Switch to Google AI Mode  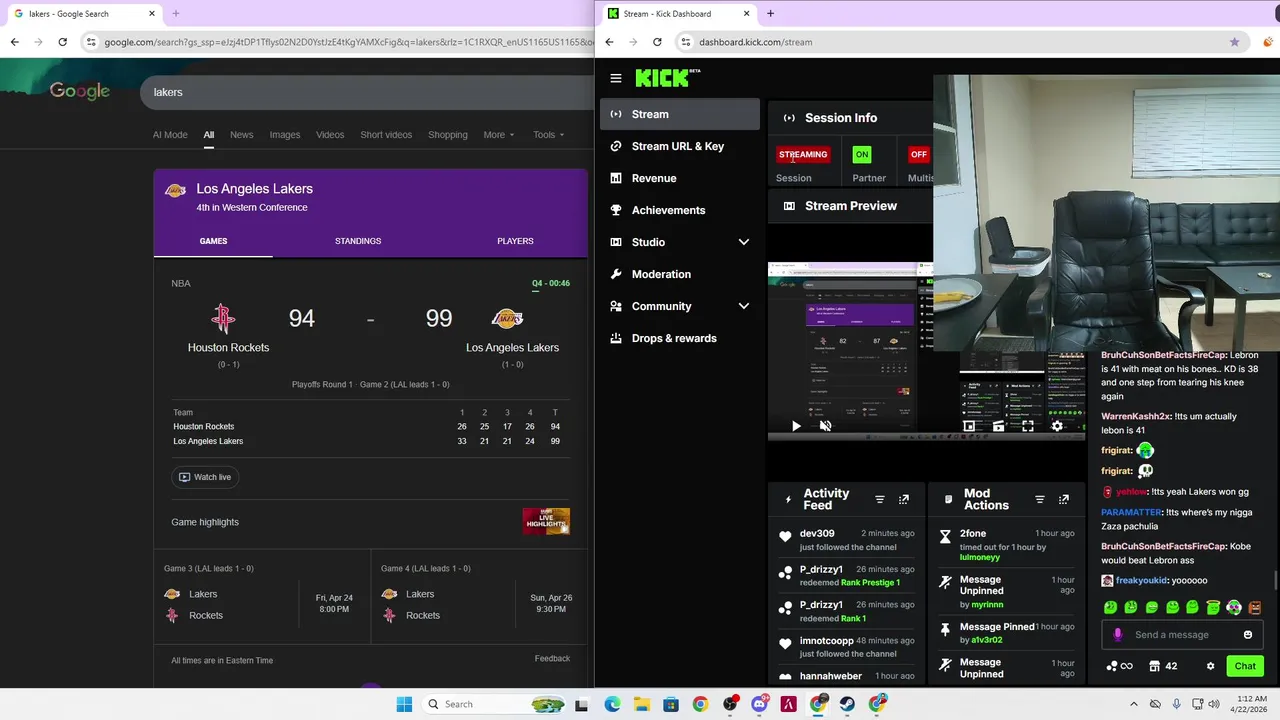click(170, 135)
